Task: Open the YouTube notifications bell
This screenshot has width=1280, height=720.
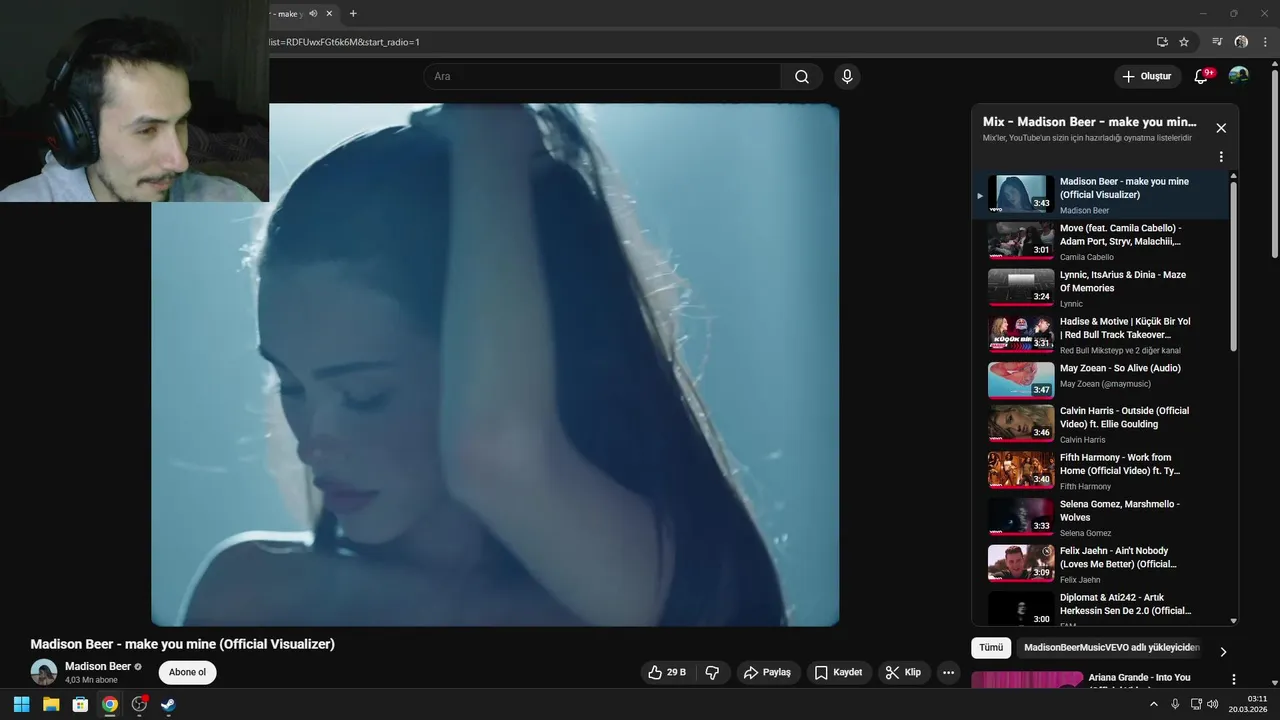Action: pos(1202,76)
